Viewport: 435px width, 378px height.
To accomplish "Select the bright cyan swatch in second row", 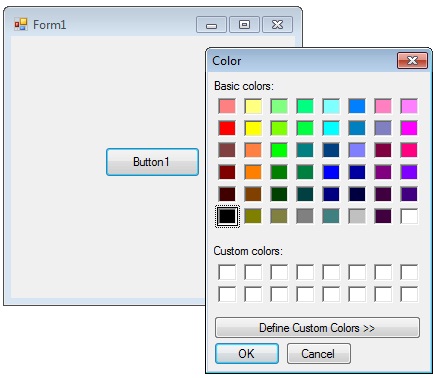I will [x=331, y=128].
